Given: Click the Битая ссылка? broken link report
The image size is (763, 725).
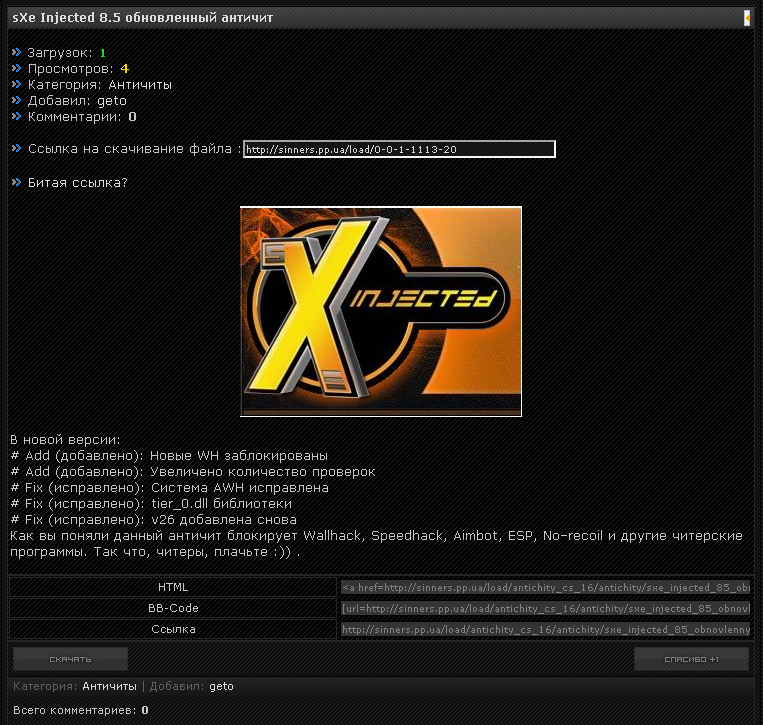Looking at the screenshot, I should [x=77, y=183].
